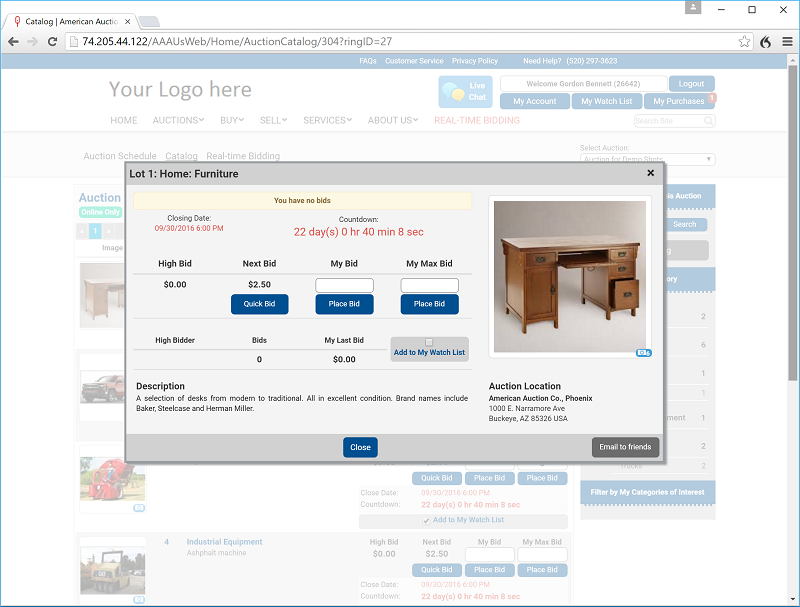Open REAL-TIME BIDDING nav item

[x=477, y=120]
